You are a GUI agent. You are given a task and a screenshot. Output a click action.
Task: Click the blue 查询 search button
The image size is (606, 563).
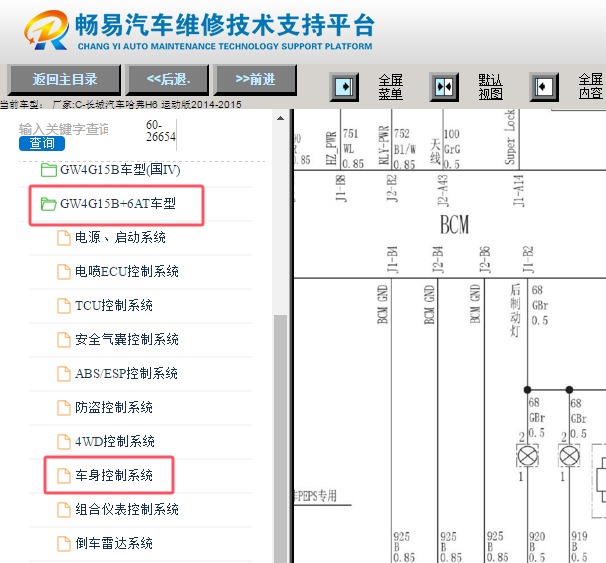(42, 143)
